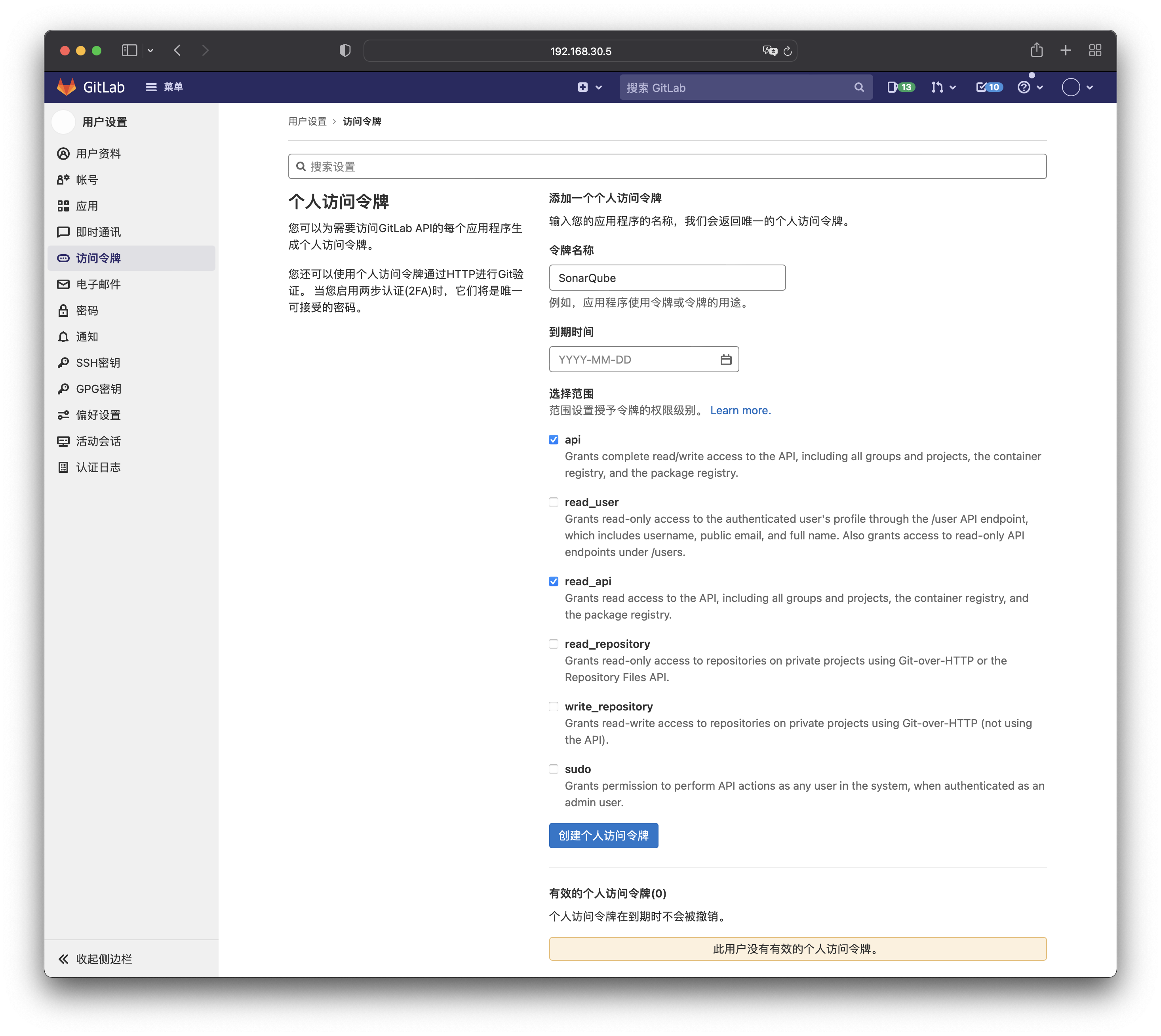Image resolution: width=1161 pixels, height=1036 pixels.
Task: Collapse sidebar using double-chevron icon
Action: [64, 959]
